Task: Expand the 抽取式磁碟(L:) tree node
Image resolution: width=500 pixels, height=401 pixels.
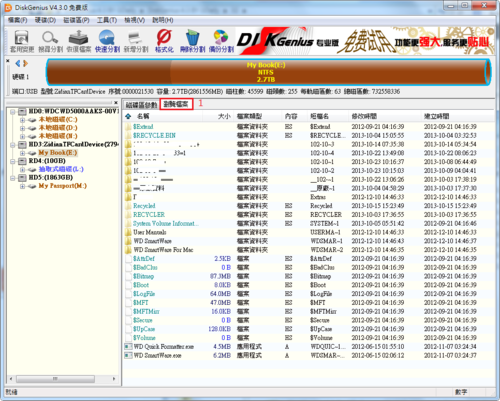Action: click(22, 170)
